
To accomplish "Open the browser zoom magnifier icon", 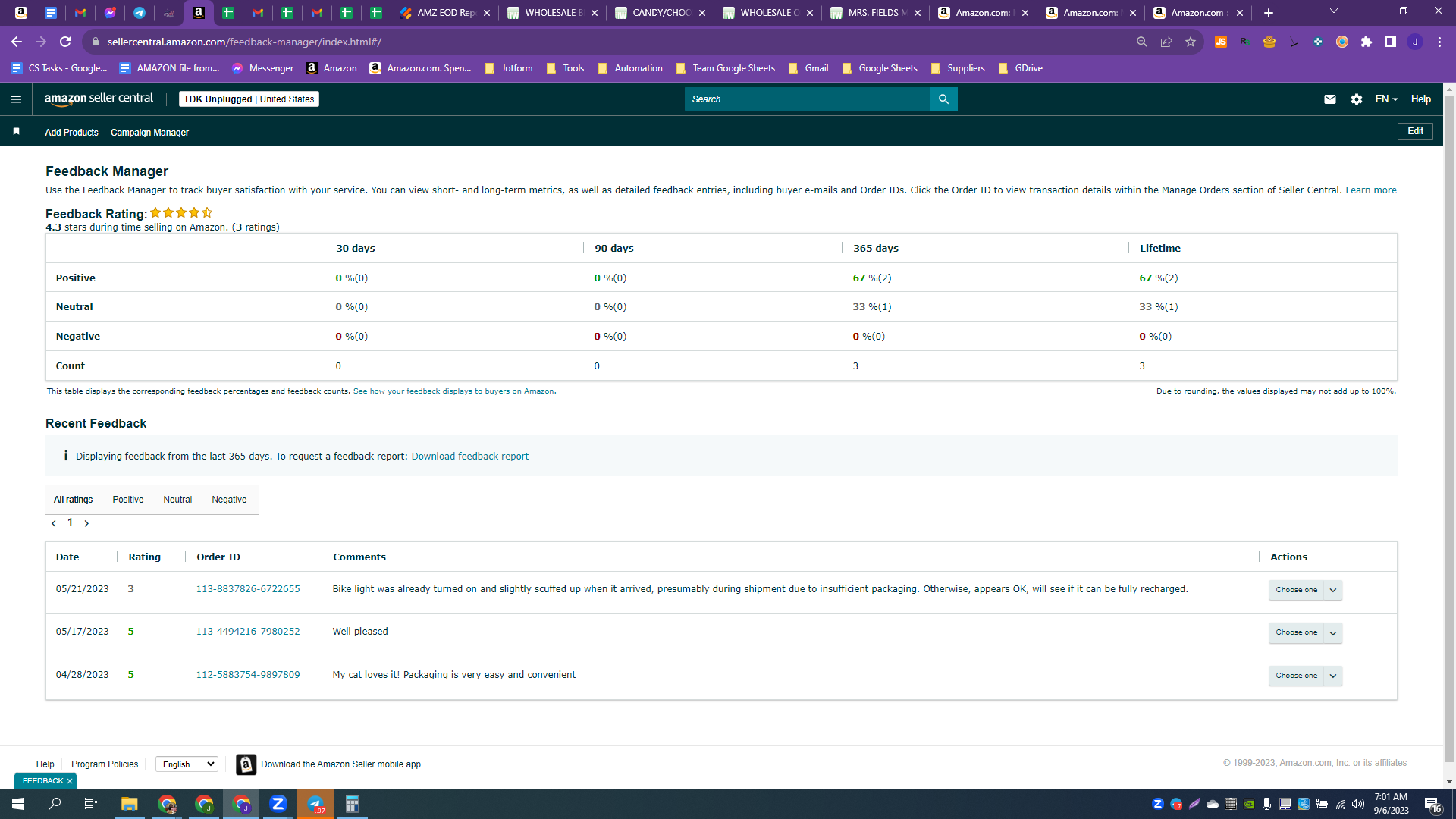I will pyautogui.click(x=1142, y=42).
